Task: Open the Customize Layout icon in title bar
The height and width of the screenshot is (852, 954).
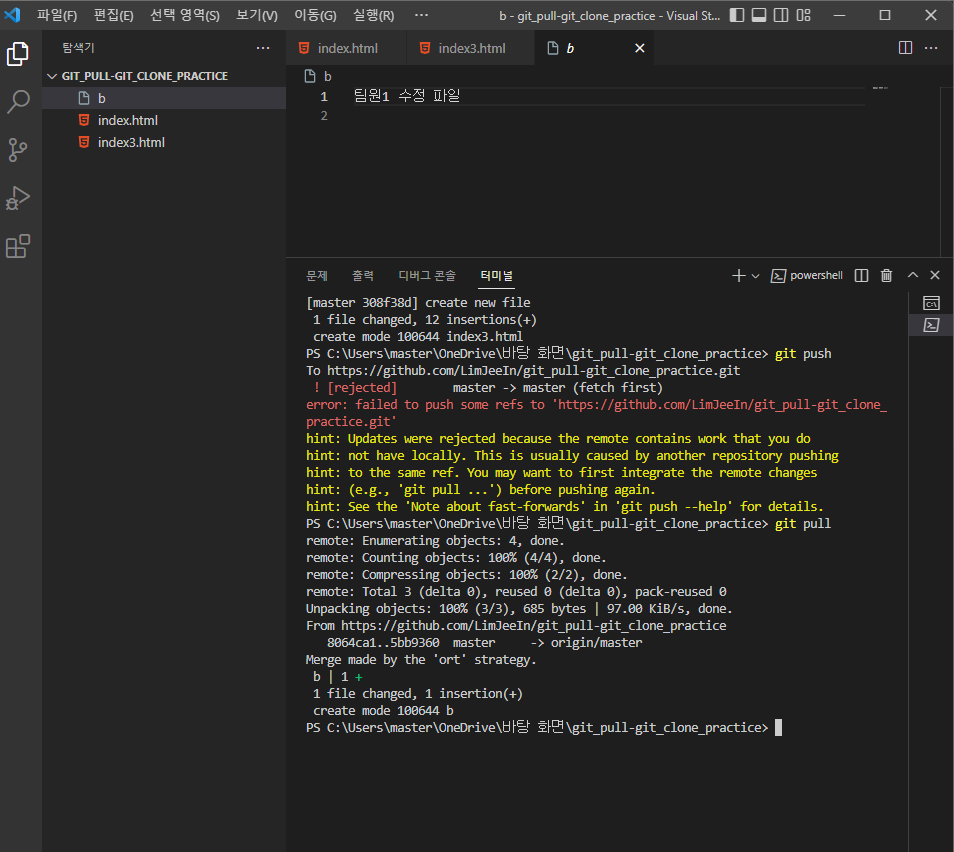Action: click(803, 15)
